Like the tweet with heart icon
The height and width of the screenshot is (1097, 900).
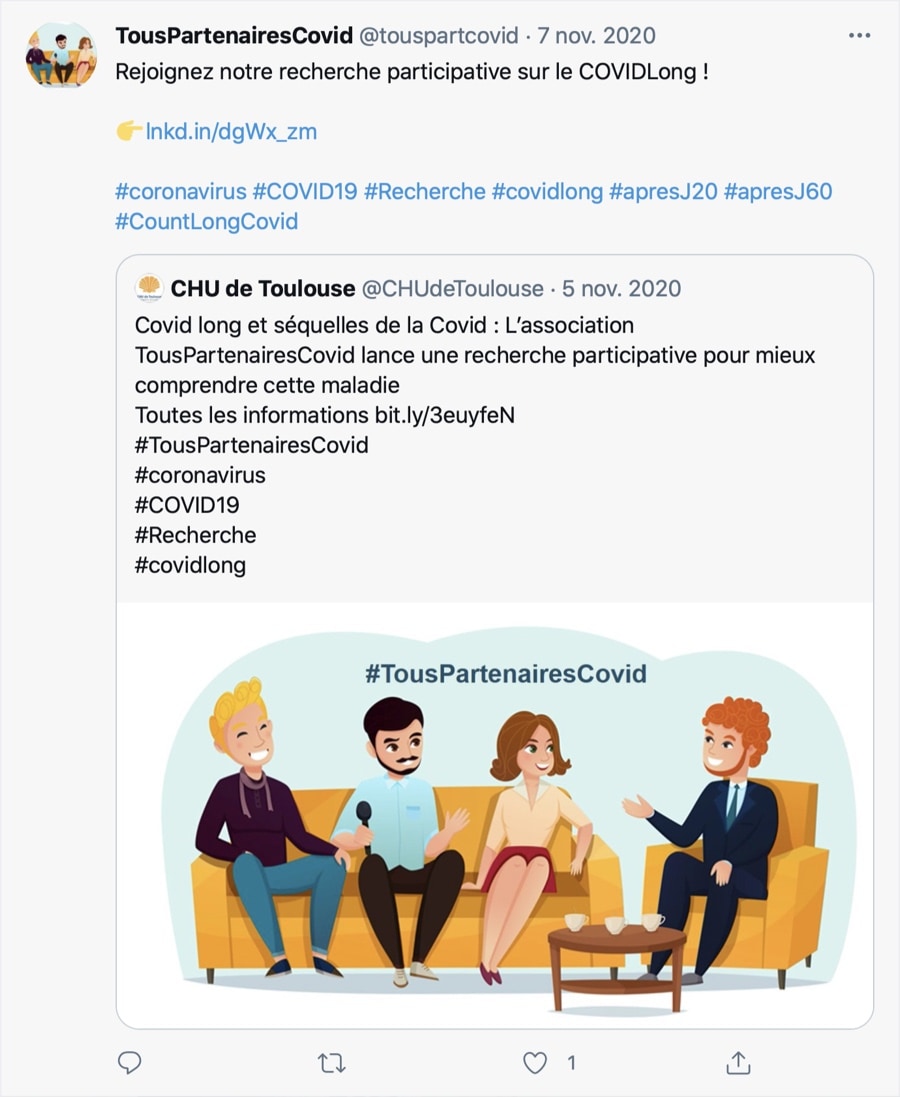click(x=535, y=1063)
